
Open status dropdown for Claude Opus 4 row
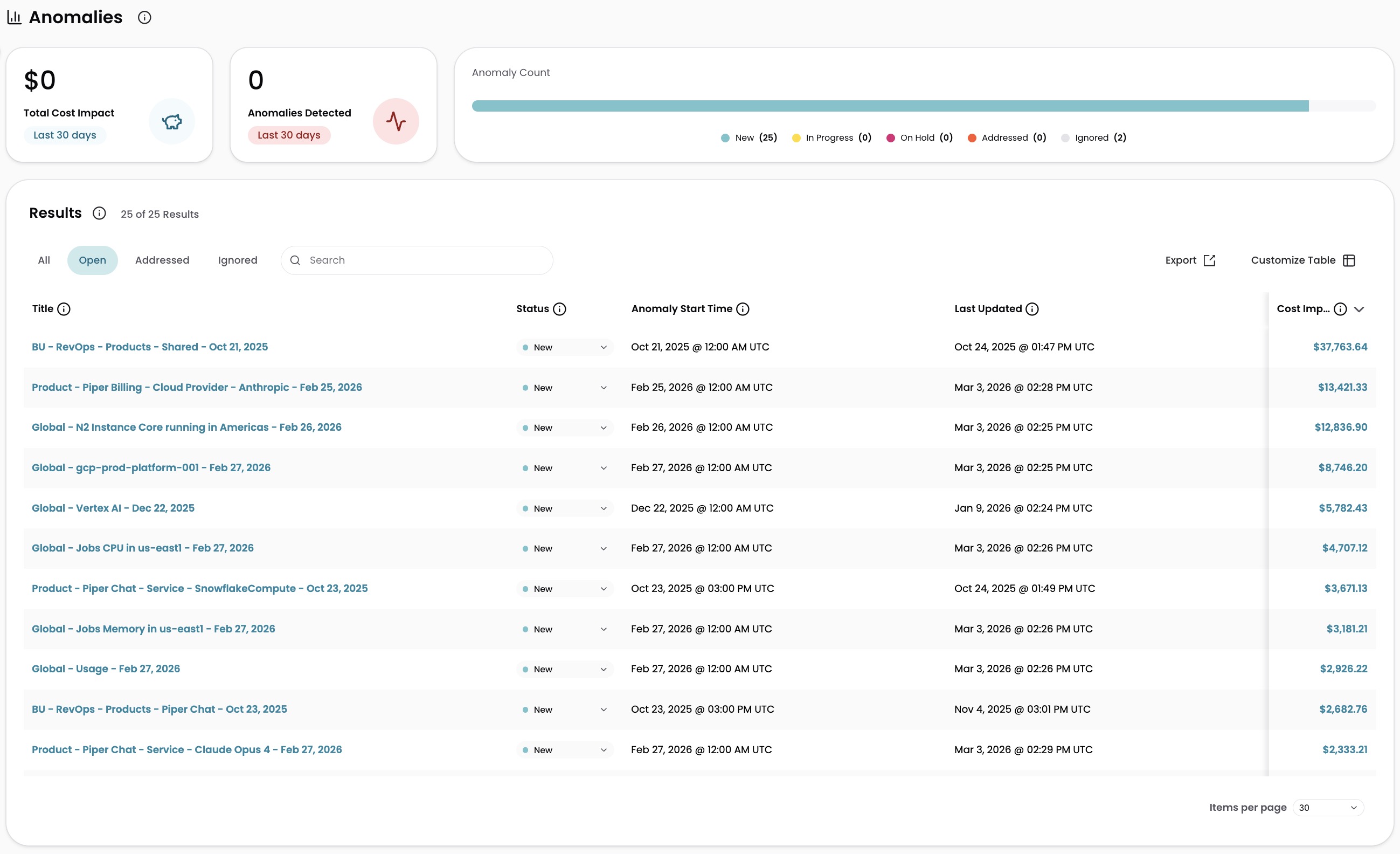tap(565, 750)
